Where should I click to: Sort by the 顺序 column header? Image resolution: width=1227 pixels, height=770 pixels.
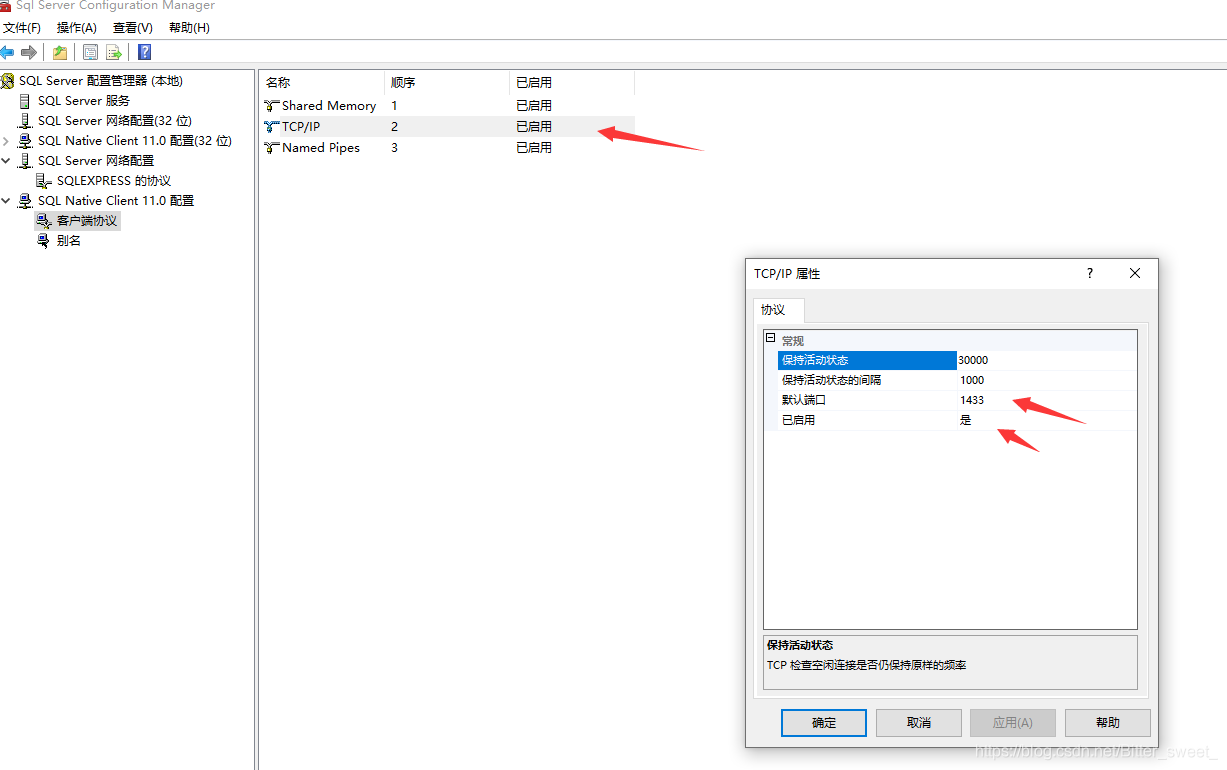pos(447,83)
